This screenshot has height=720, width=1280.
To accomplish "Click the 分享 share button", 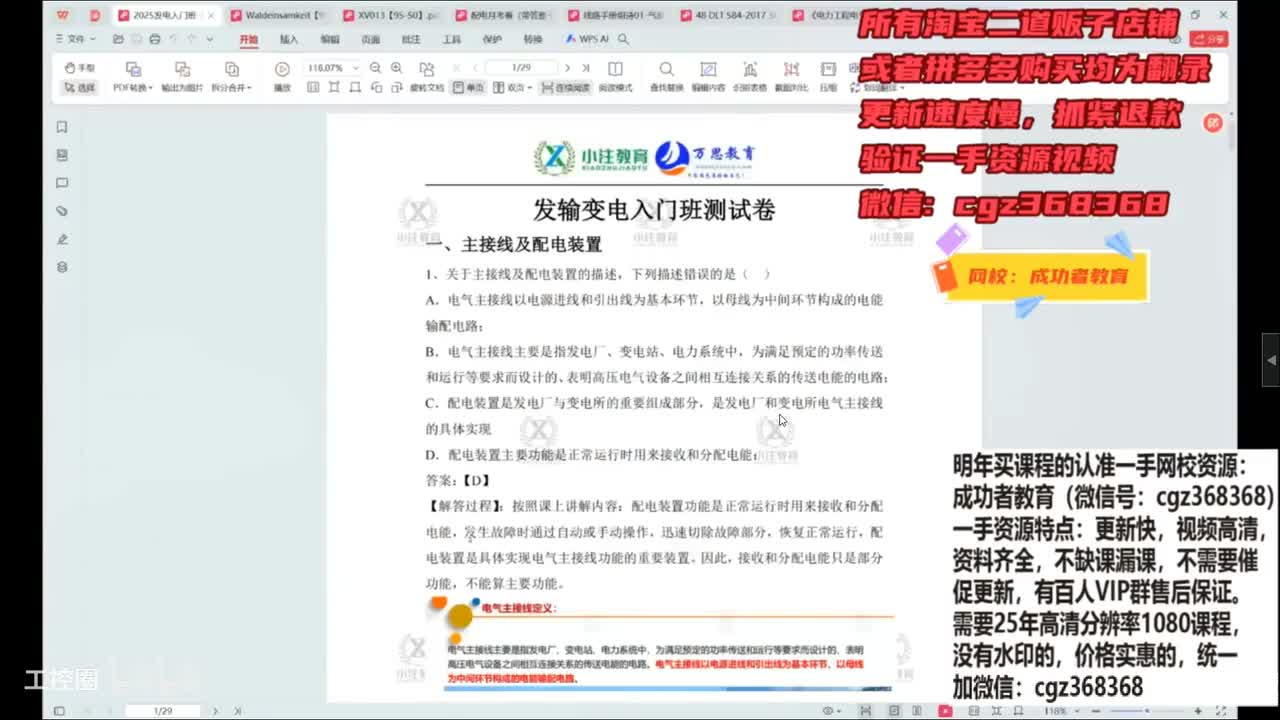I will point(1211,39).
